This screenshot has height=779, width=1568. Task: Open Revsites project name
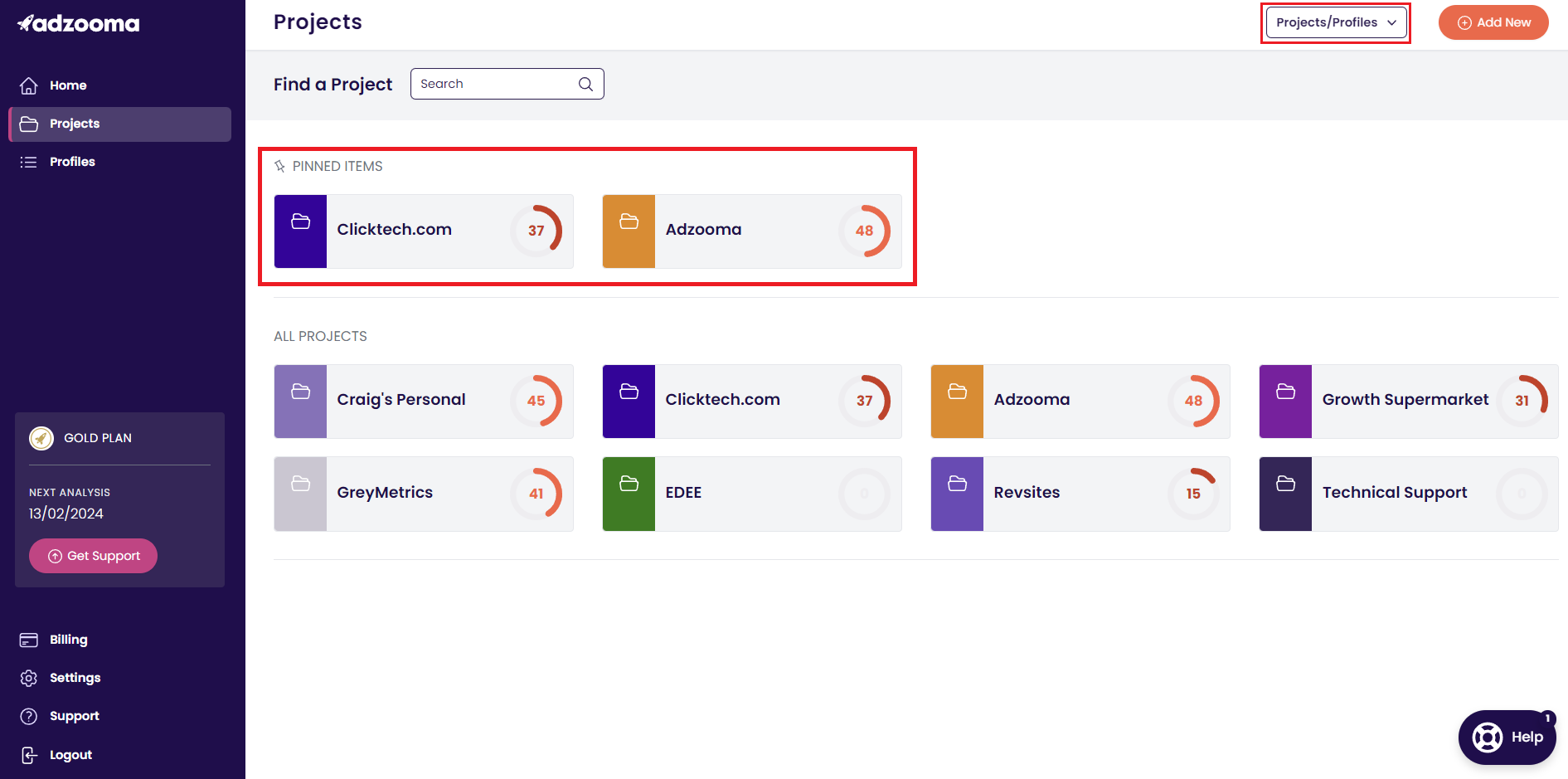[x=1027, y=493]
